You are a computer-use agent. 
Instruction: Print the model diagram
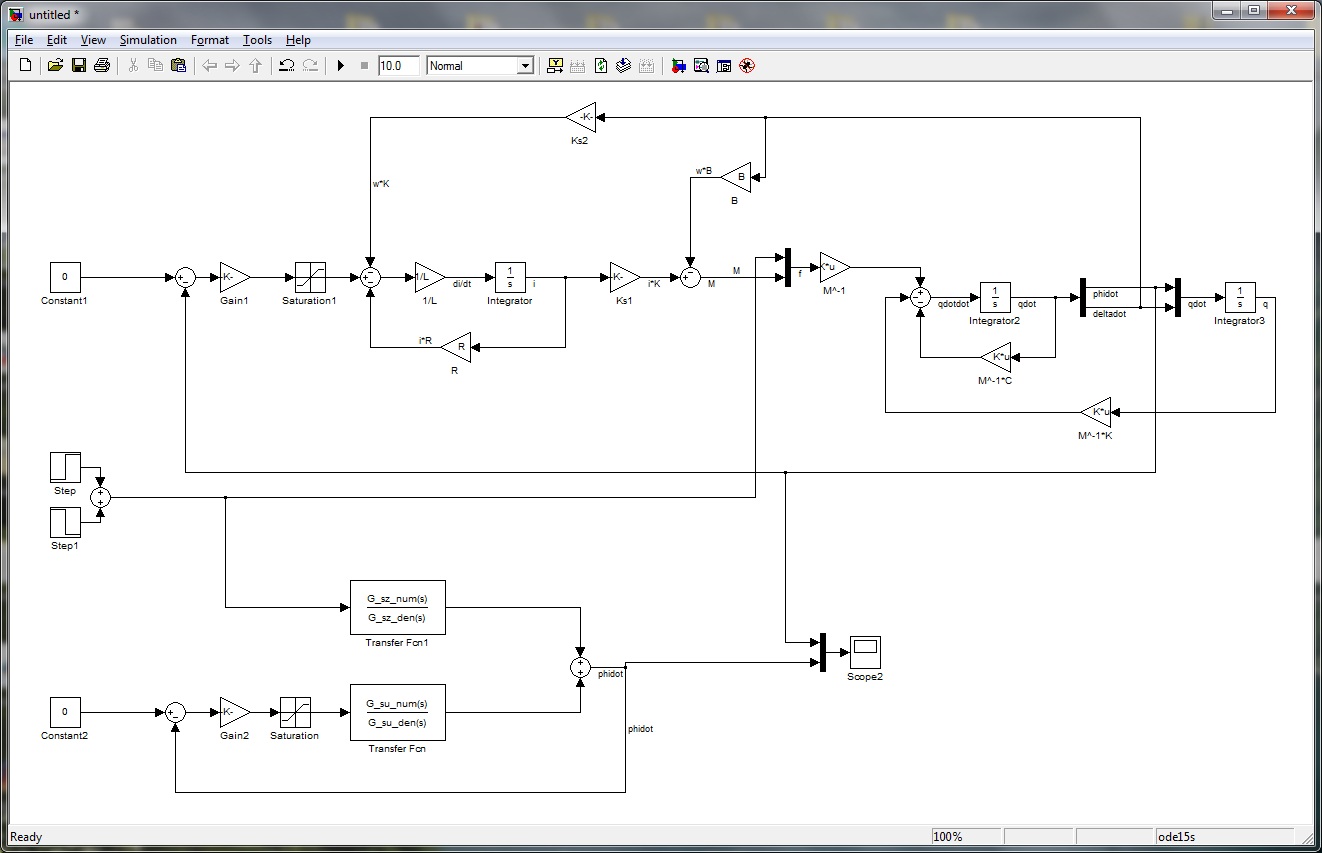pyautogui.click(x=101, y=66)
